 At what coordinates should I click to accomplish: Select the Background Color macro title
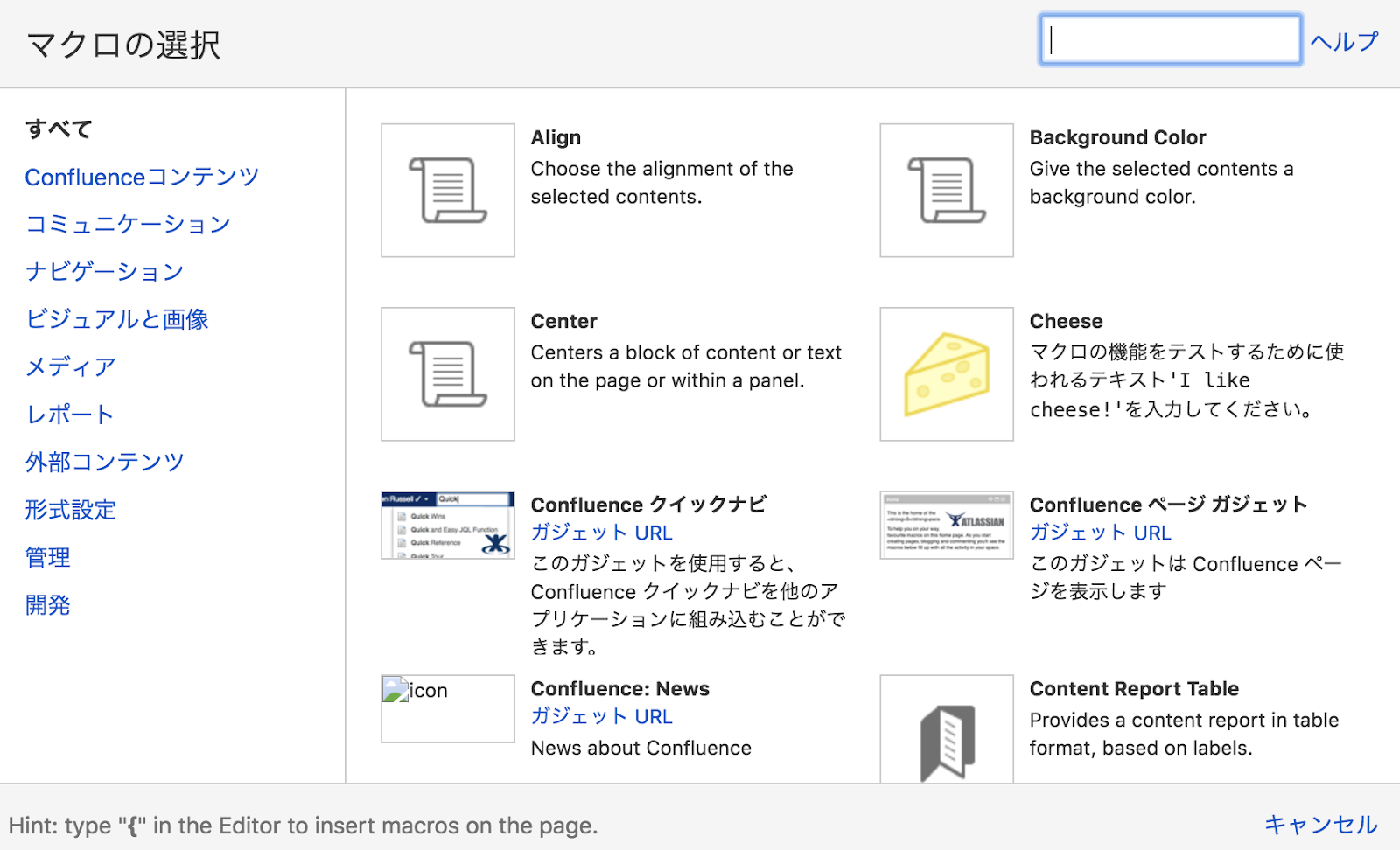point(1117,137)
